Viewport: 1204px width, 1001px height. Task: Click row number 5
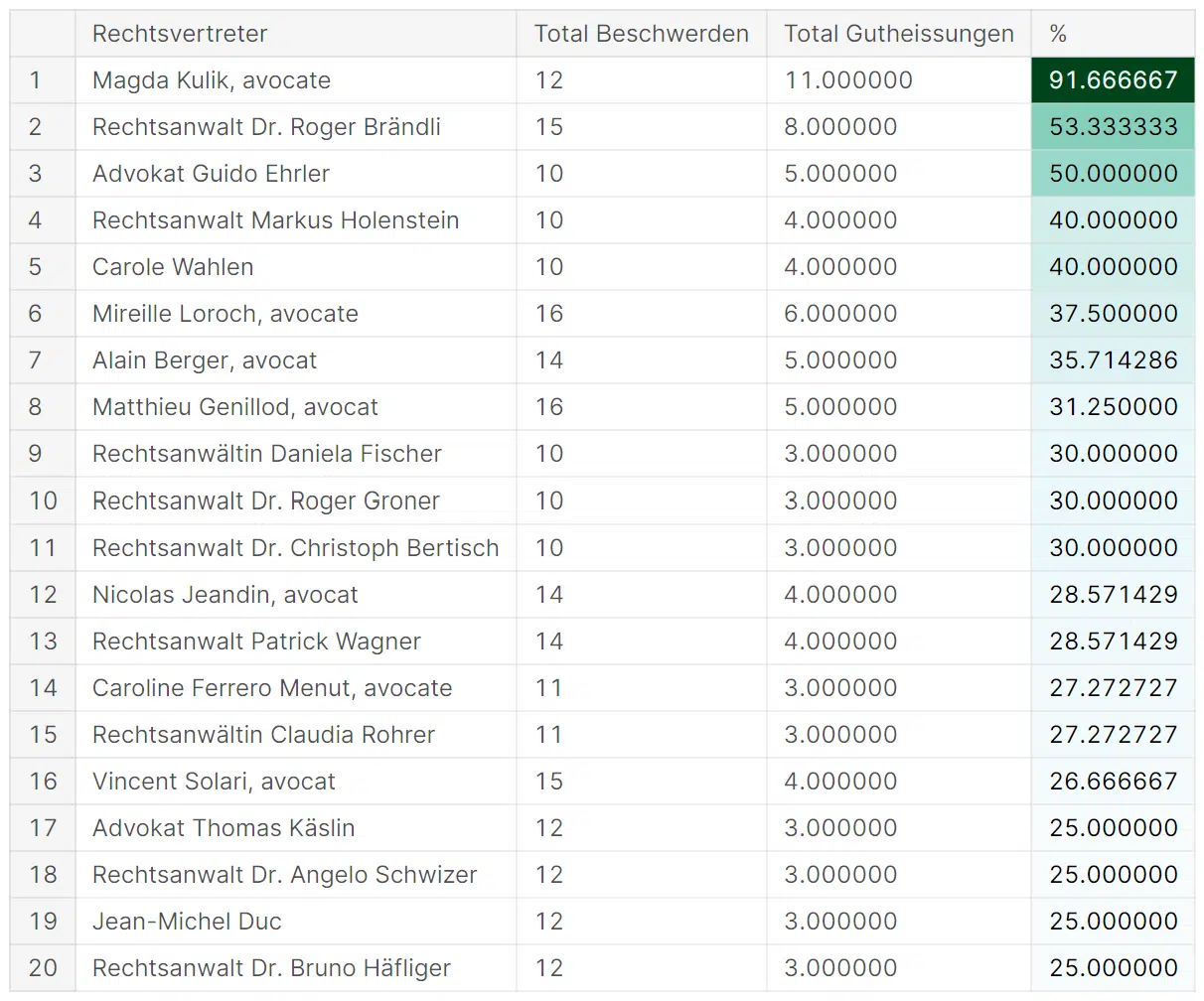pos(36,267)
